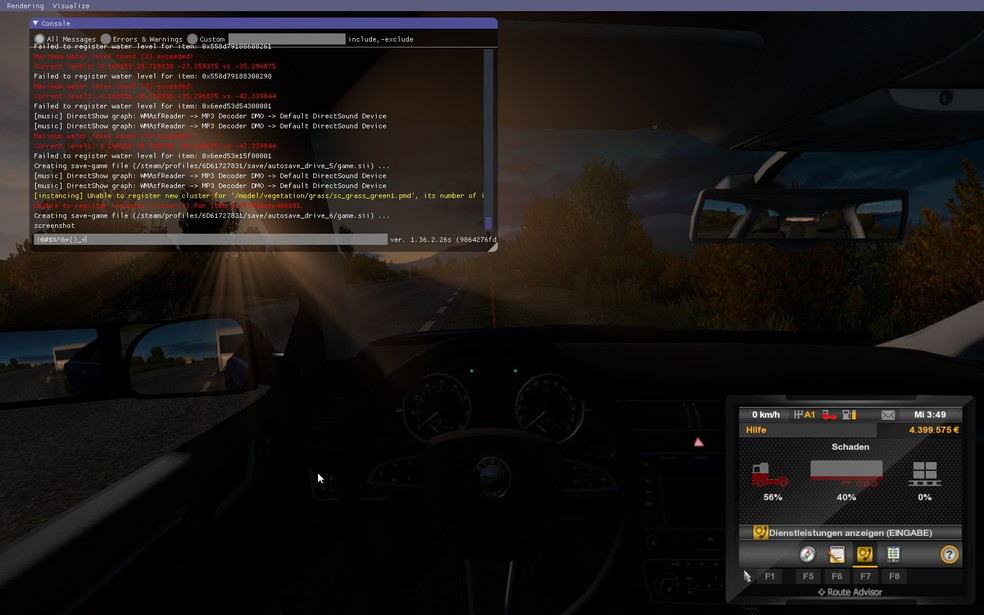Click the include,-exclude hint text
The height and width of the screenshot is (615, 984).
pyautogui.click(x=380, y=39)
